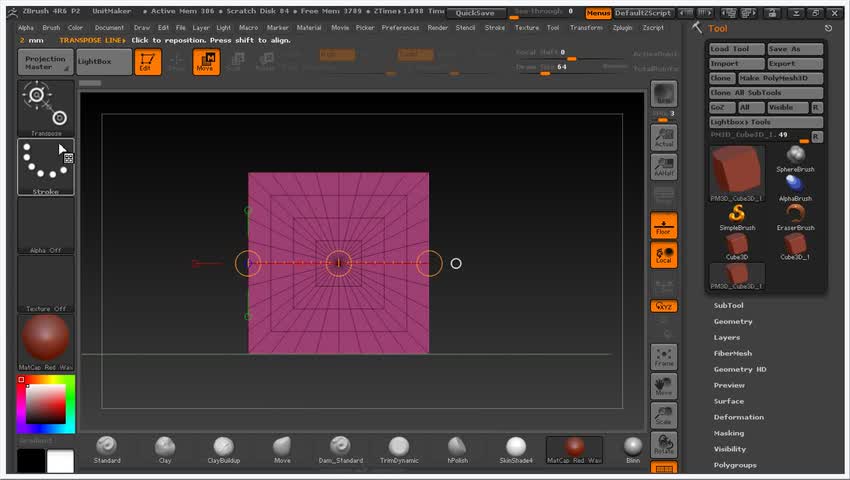Open the Preferences menu
850x480 pixels.
tap(400, 27)
